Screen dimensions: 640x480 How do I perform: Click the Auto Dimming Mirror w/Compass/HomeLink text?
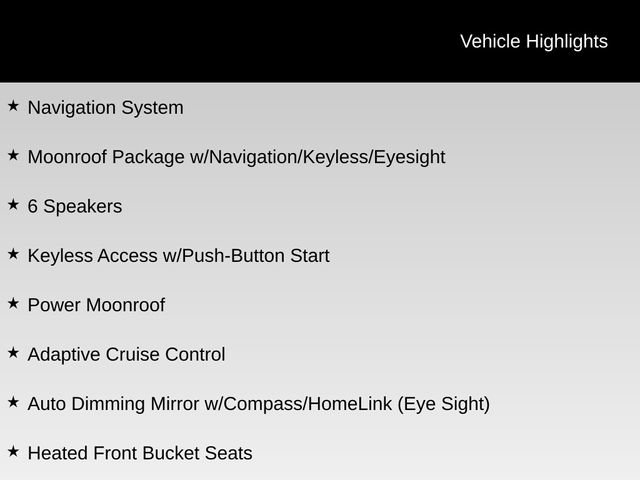point(210,404)
